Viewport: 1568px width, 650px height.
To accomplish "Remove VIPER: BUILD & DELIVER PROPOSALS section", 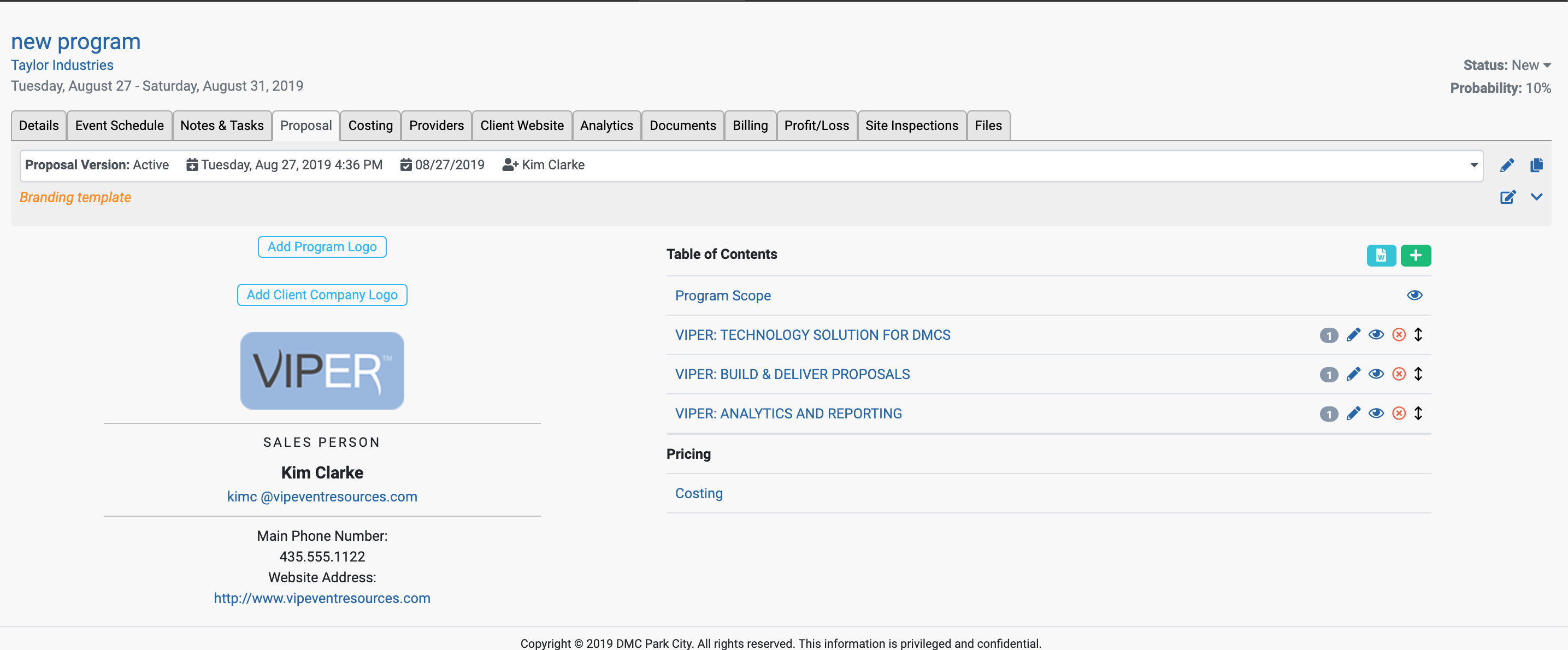I will pos(1399,374).
